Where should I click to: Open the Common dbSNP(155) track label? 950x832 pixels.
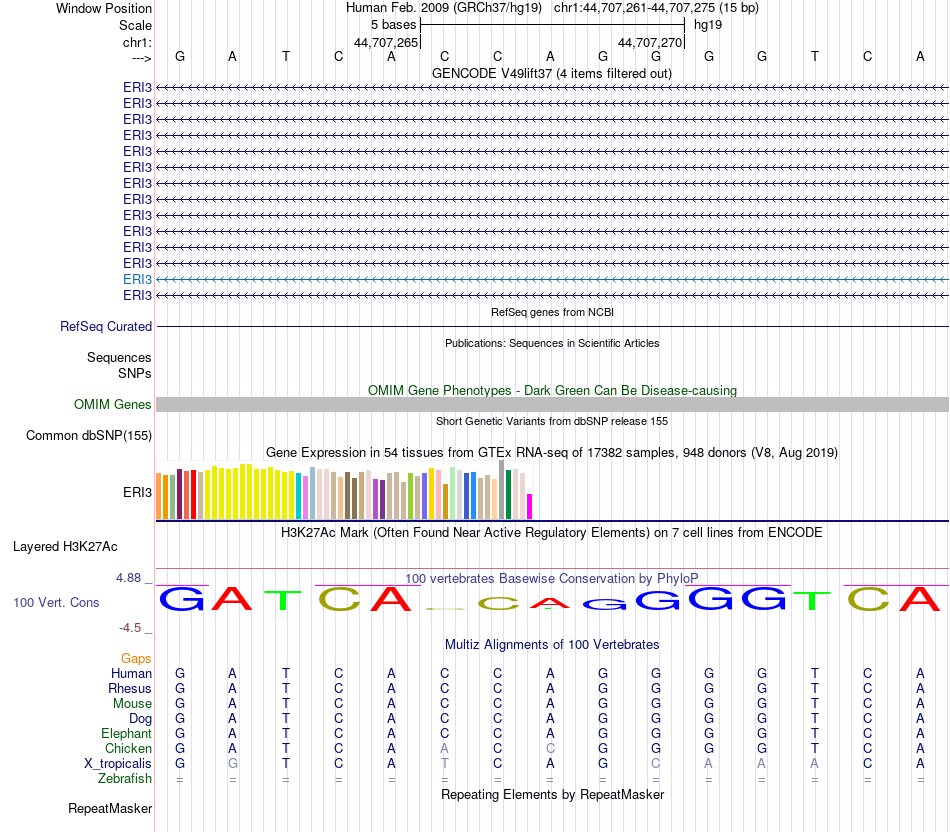click(88, 436)
